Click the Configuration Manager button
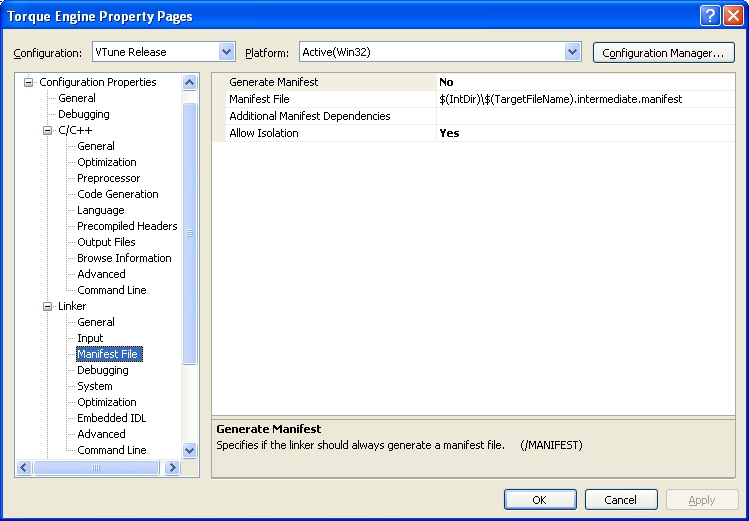The image size is (749, 521). (x=663, y=52)
